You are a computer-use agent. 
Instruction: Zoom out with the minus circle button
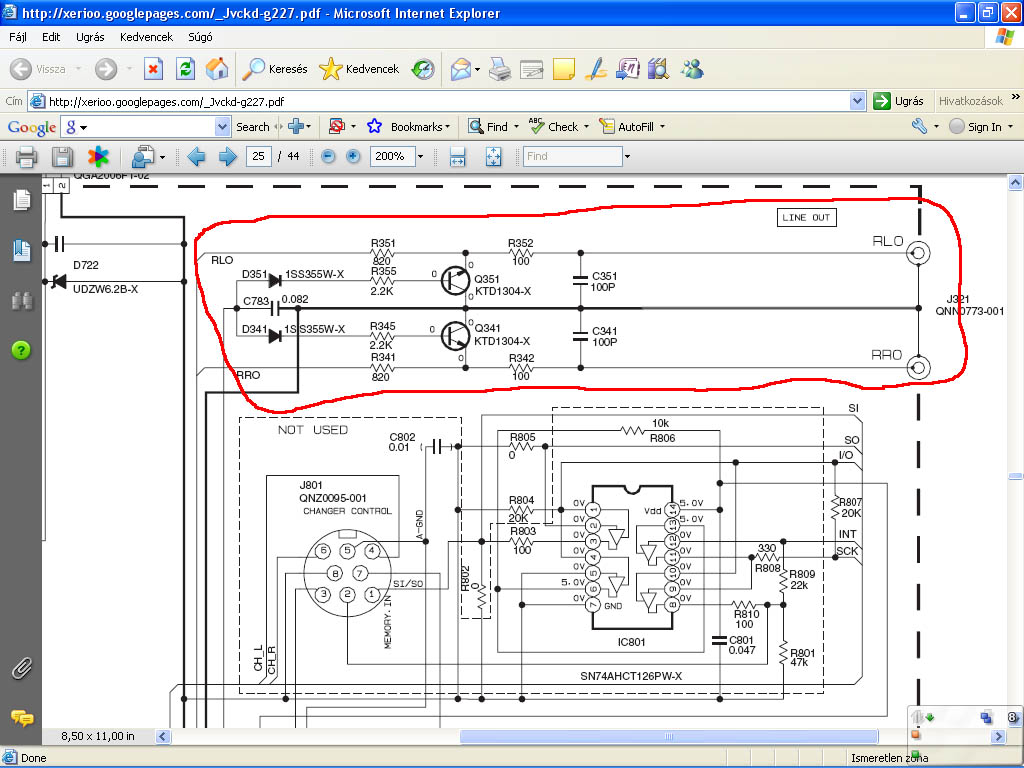[x=328, y=157]
